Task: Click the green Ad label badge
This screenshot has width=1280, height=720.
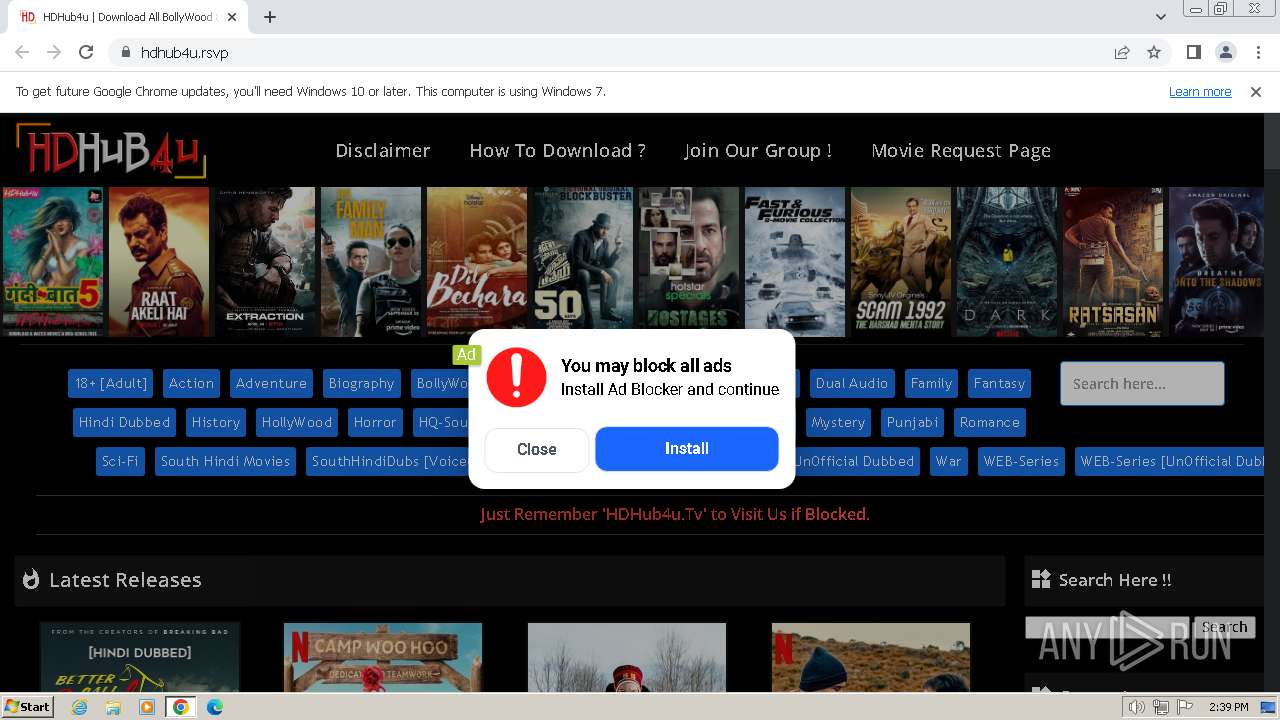Action: coord(466,355)
